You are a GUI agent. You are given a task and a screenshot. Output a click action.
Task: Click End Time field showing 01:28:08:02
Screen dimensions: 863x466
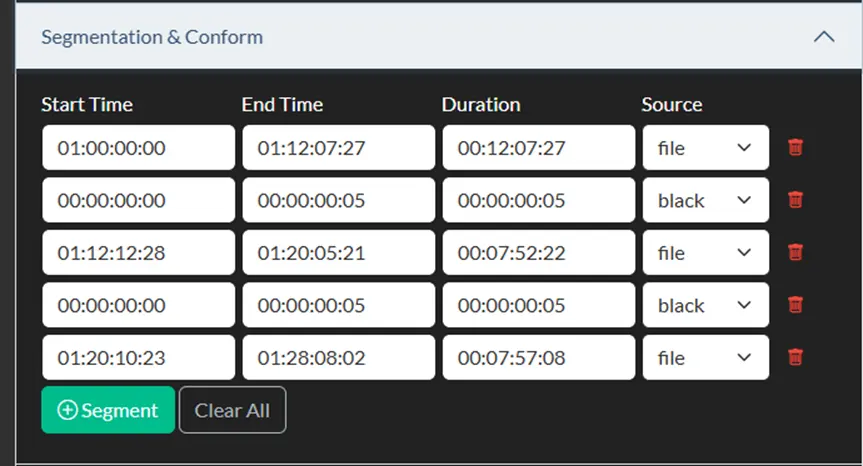click(338, 356)
